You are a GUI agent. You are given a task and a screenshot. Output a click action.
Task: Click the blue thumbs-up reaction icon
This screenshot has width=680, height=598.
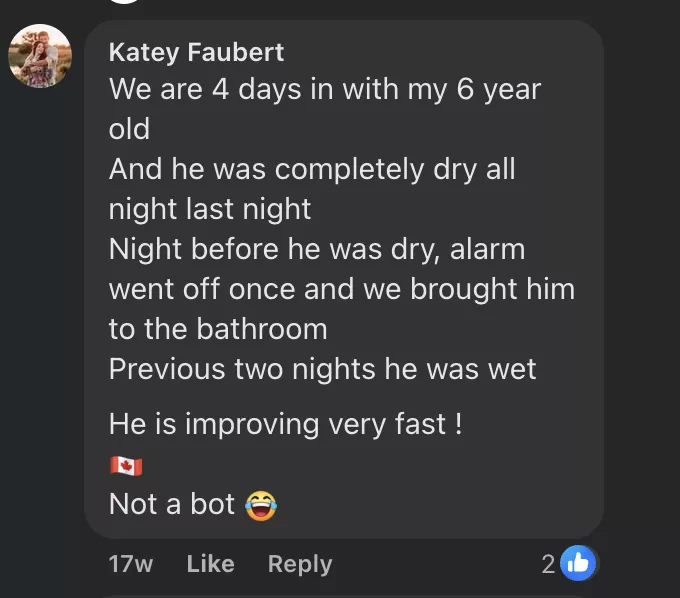[578, 564]
